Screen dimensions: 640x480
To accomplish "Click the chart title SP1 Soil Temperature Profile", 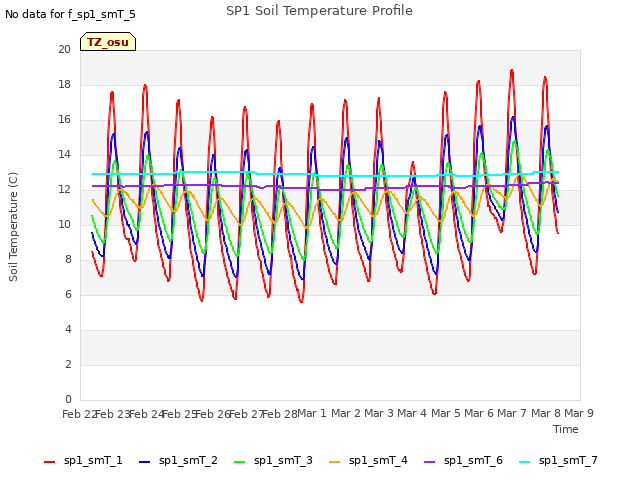I will 319,11.
